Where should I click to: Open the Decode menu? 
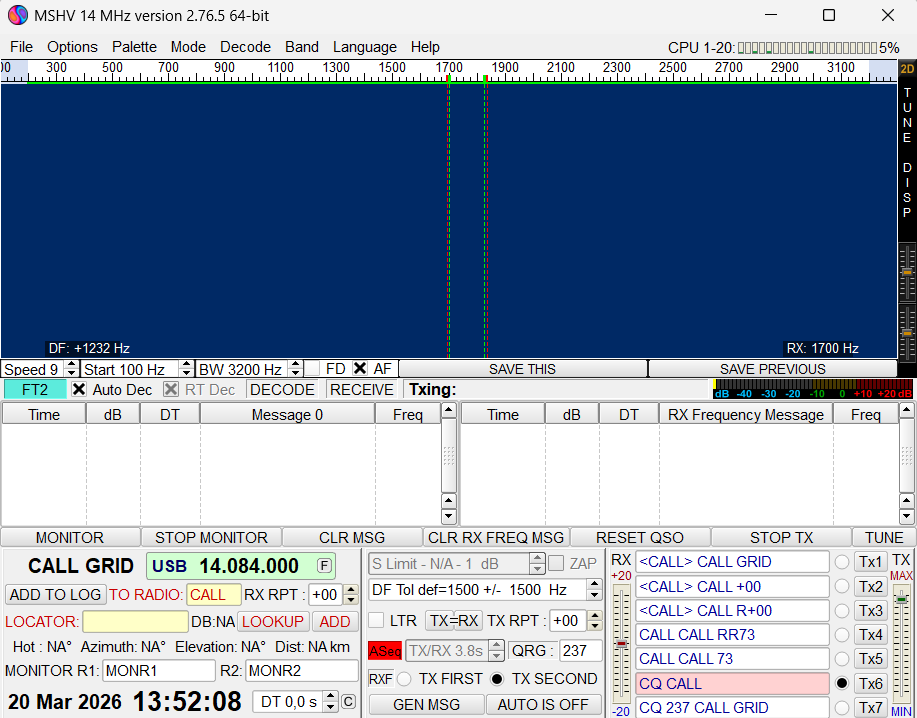click(245, 47)
